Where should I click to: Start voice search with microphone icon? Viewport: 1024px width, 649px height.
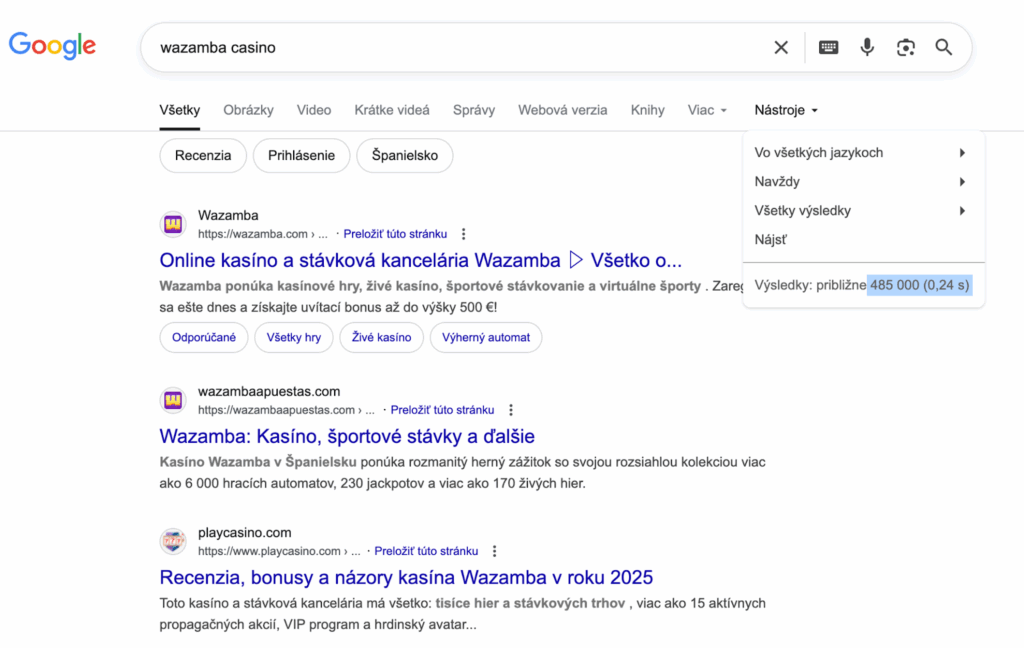click(867, 47)
